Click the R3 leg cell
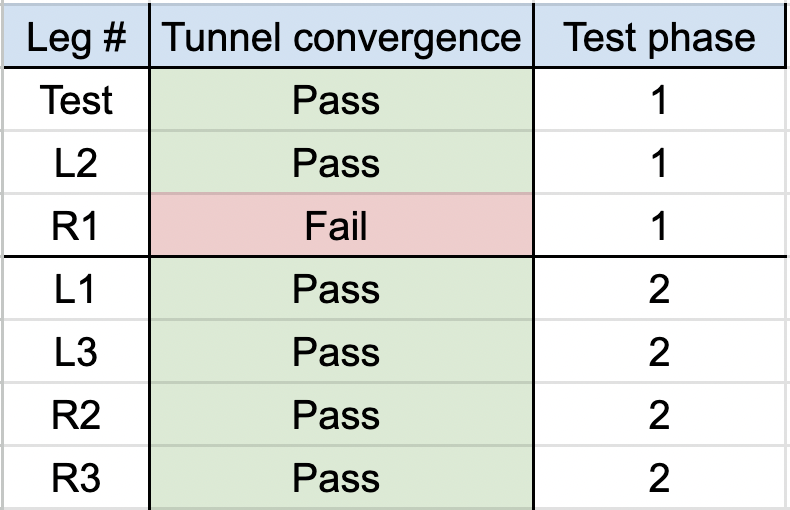Viewport: 790px width, 510px height. (x=75, y=478)
